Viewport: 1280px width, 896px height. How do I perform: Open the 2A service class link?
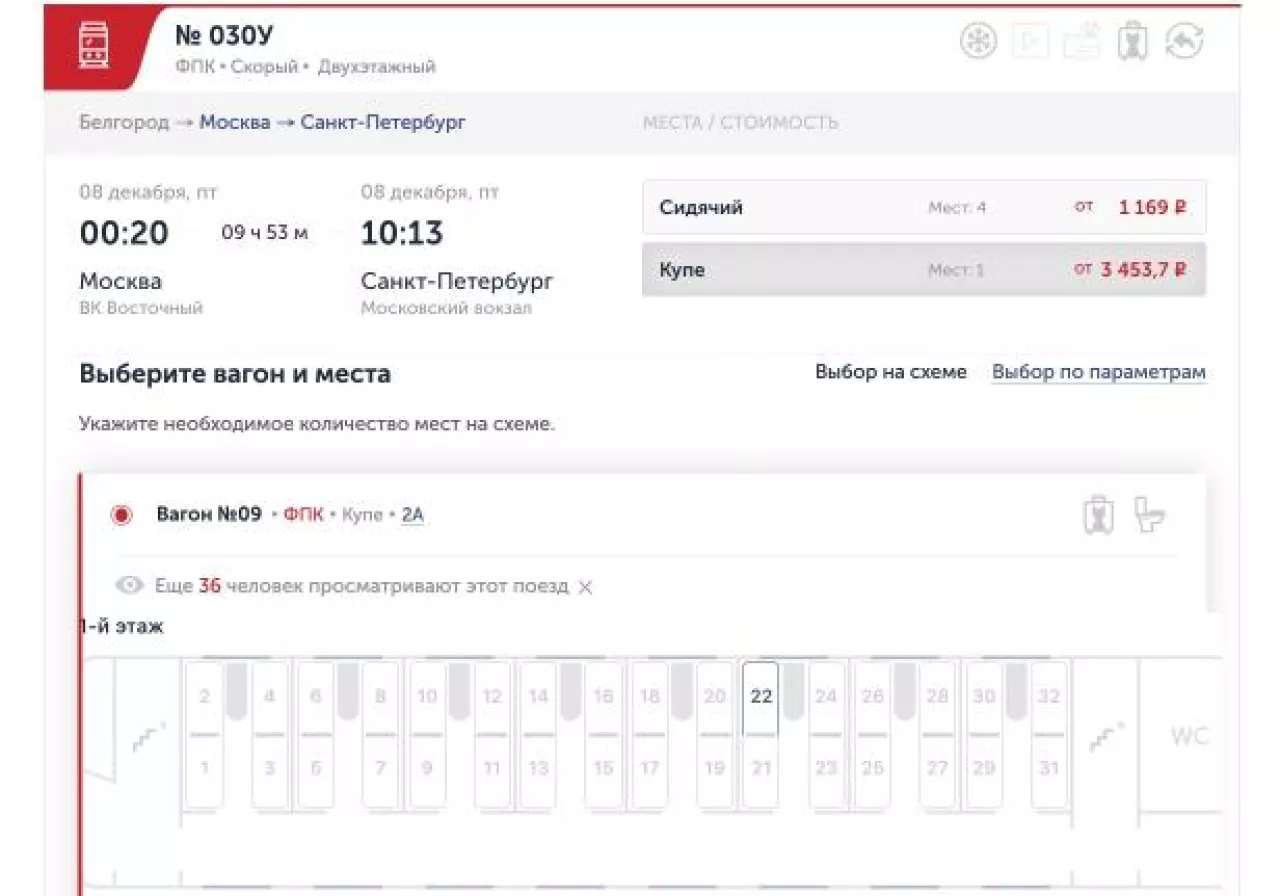[x=412, y=515]
